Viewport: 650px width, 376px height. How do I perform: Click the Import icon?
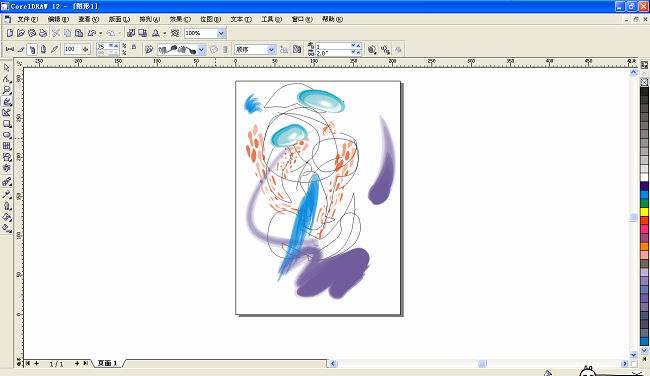click(x=131, y=33)
